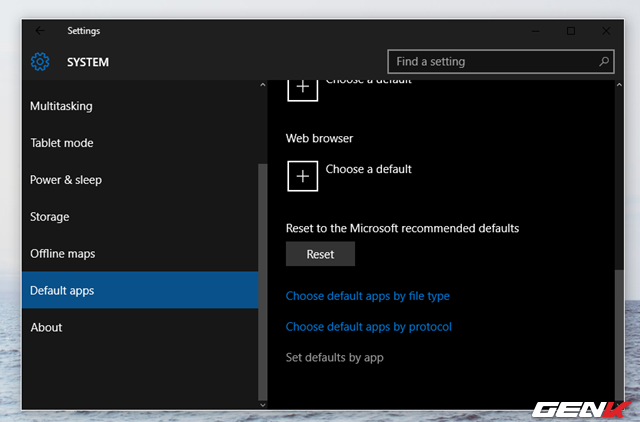Open Choose default apps by file type
Image resolution: width=640 pixels, height=422 pixels.
[x=367, y=296]
